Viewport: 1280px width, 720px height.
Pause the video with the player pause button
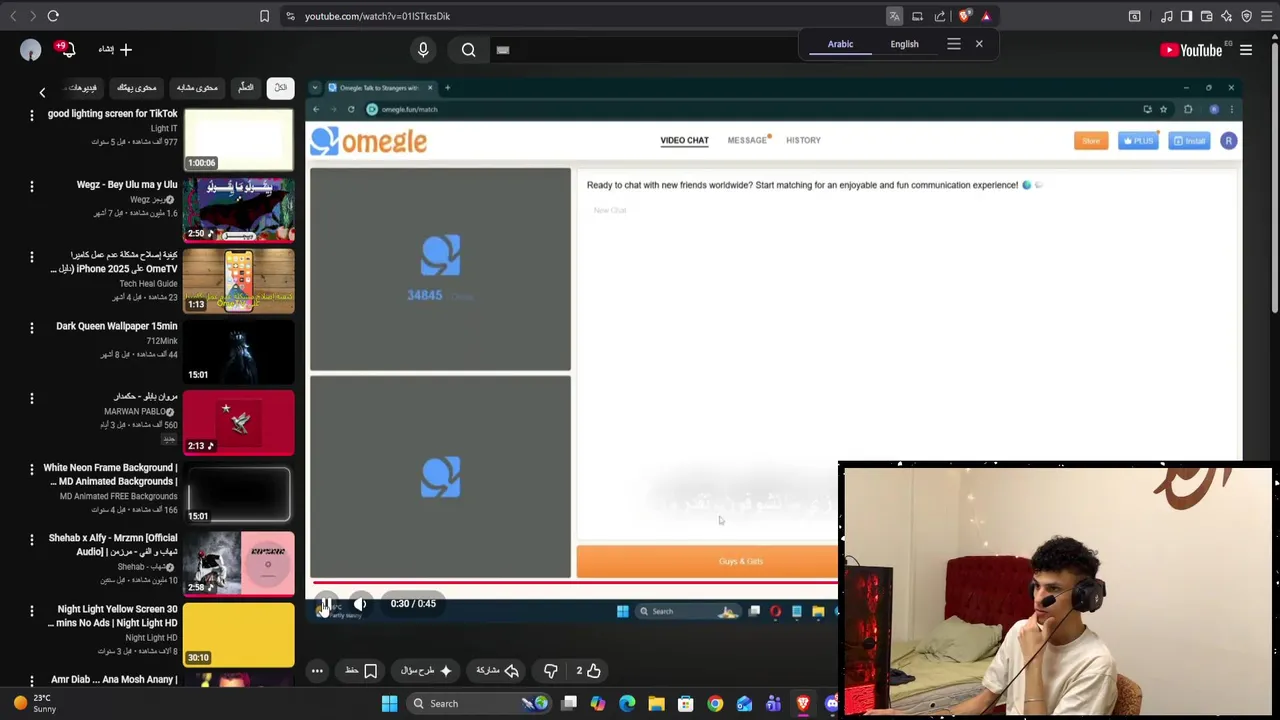(x=326, y=604)
